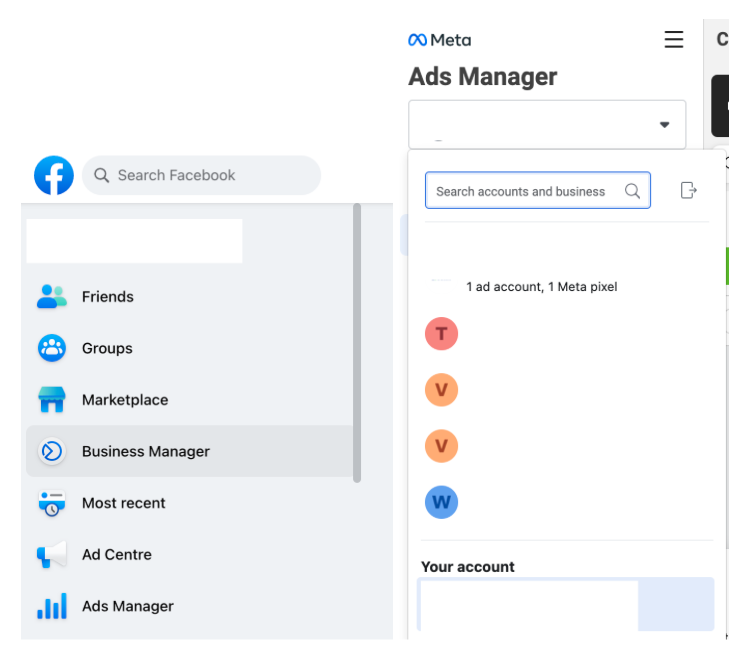The height and width of the screenshot is (655, 750).
Task: Open the Most recent feed icon
Action: click(51, 503)
